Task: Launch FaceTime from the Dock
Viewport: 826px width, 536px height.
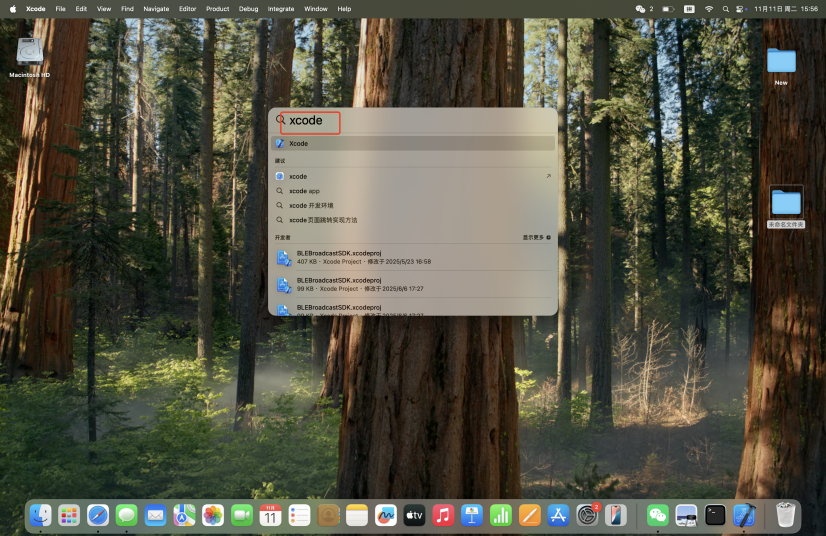Action: coord(242,515)
